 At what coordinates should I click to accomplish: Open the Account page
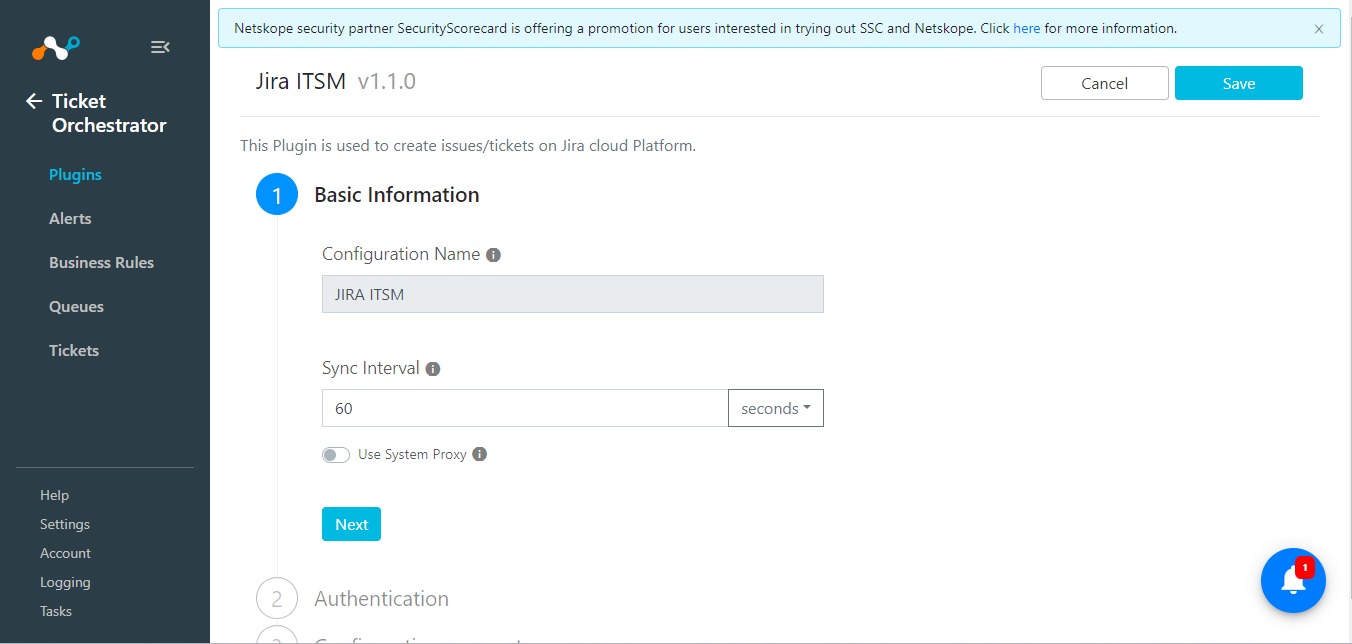66,553
